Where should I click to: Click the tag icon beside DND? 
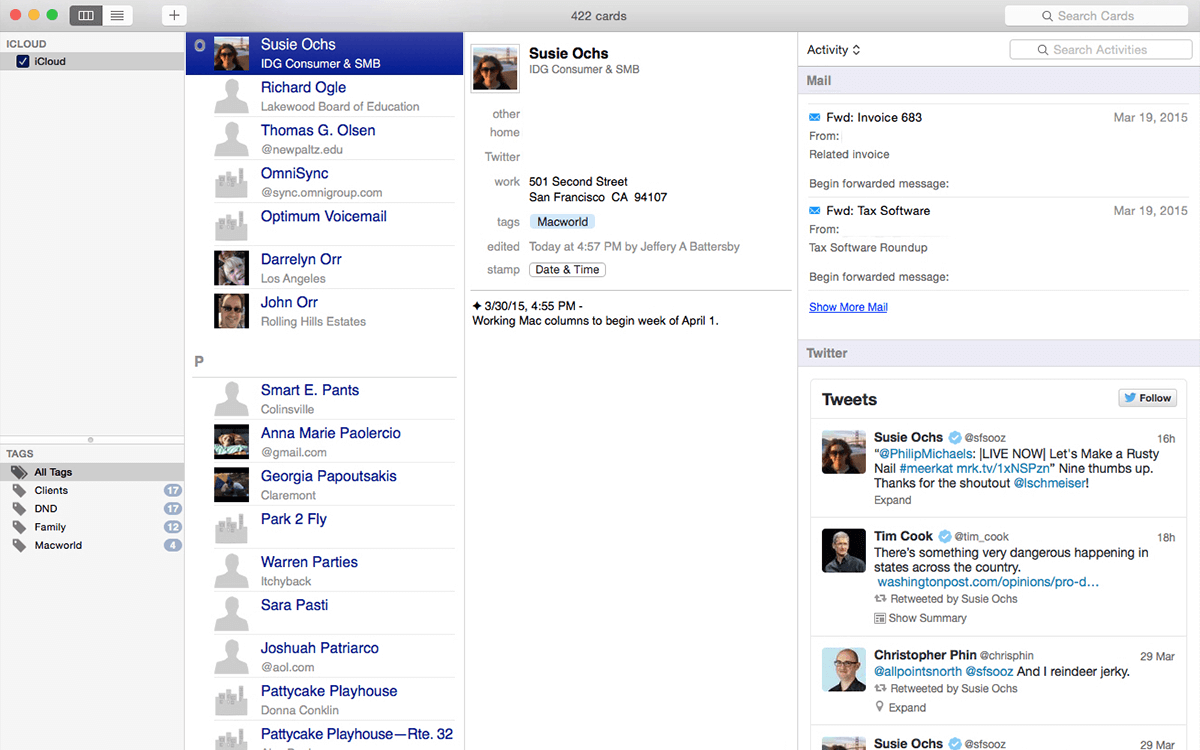[19, 508]
